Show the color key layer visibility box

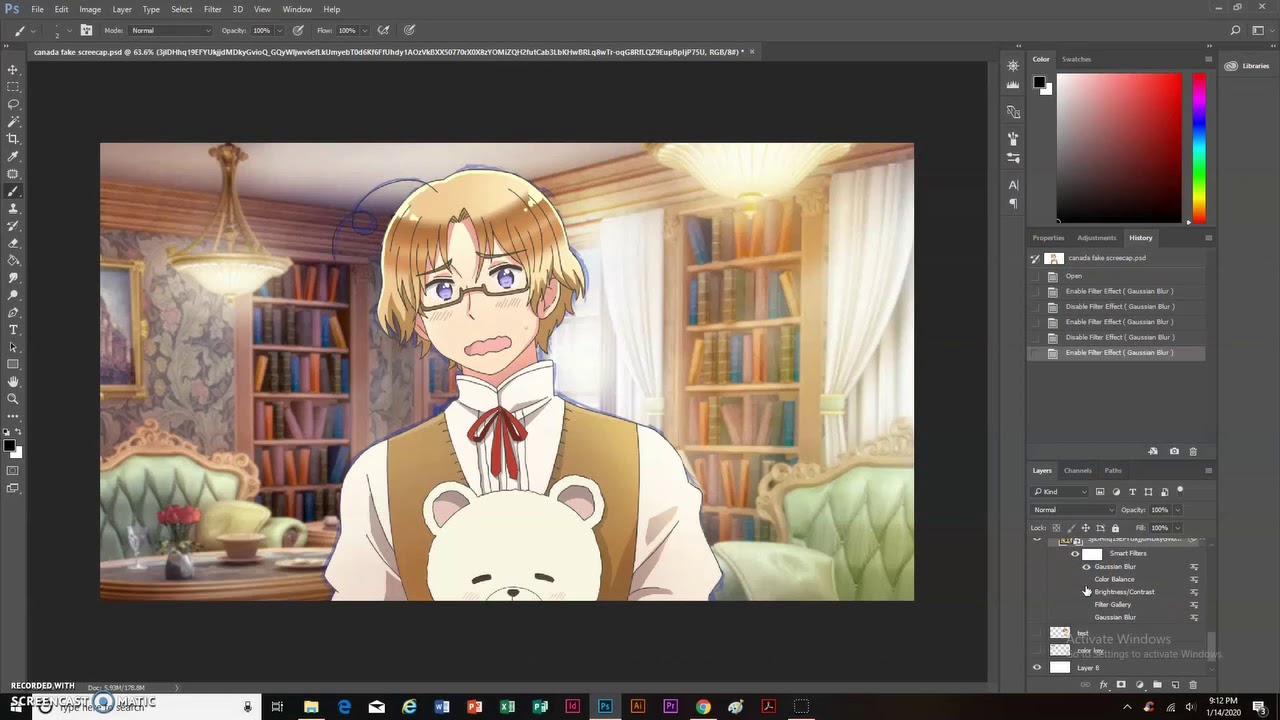(1036, 650)
